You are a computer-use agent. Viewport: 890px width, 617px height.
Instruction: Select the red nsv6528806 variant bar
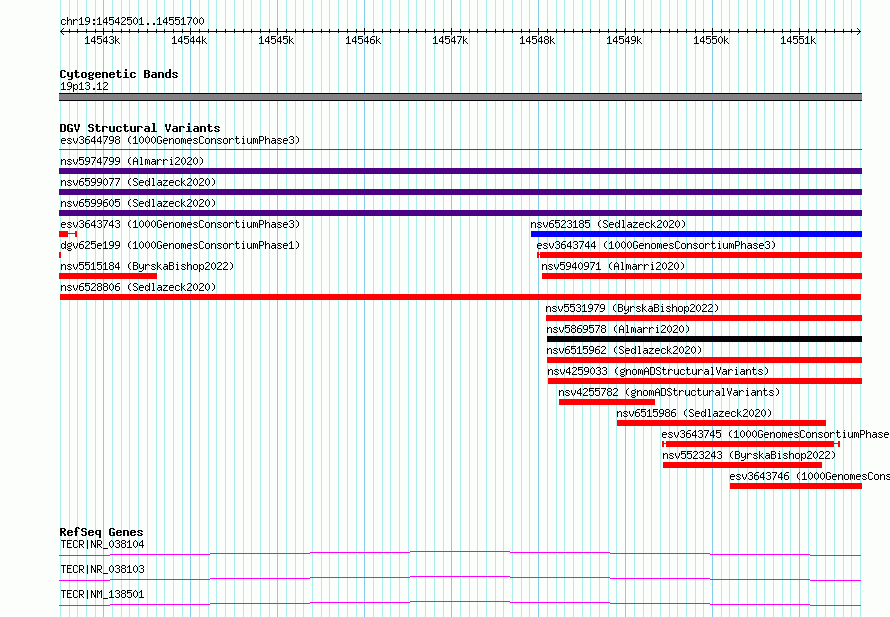coord(460,297)
